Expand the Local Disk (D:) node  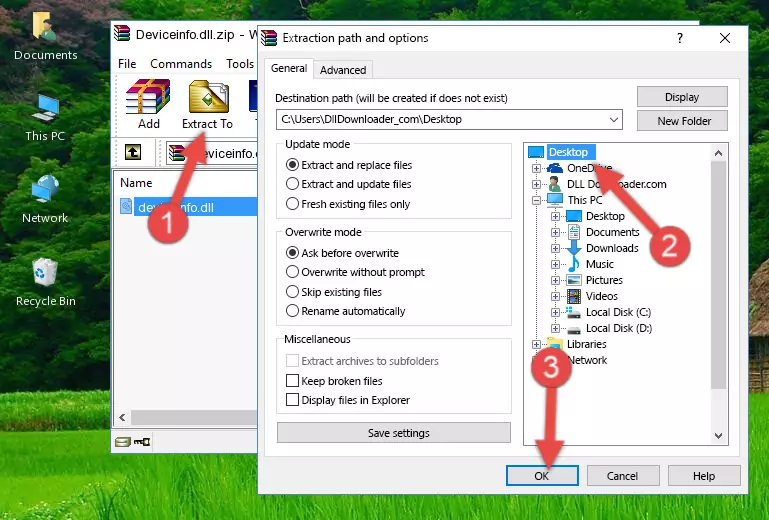(555, 328)
